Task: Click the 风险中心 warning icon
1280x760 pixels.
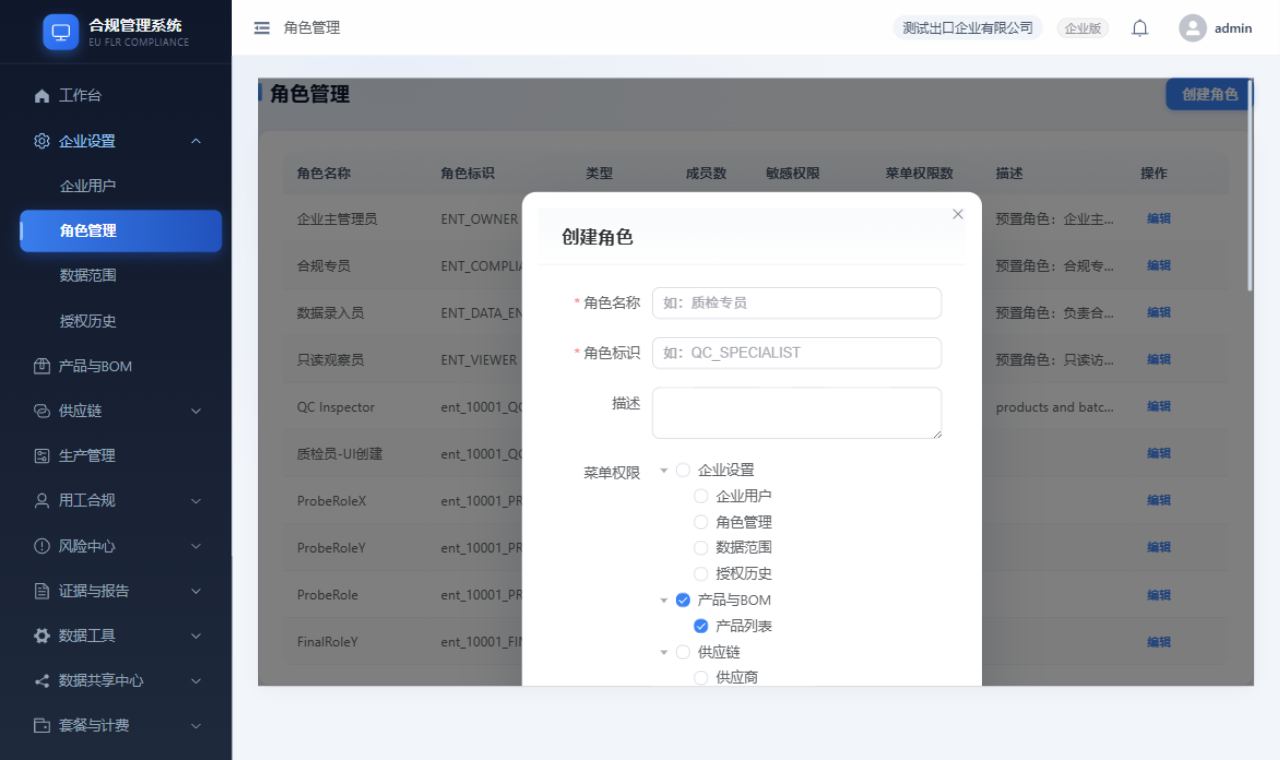Action: [41, 546]
